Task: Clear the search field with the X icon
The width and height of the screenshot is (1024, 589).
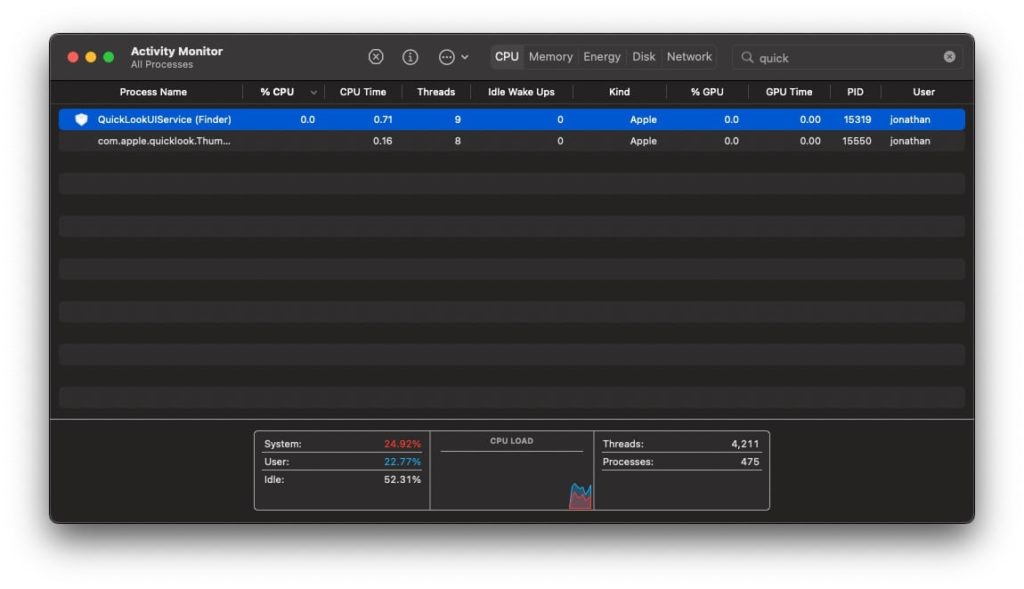Action: point(950,57)
